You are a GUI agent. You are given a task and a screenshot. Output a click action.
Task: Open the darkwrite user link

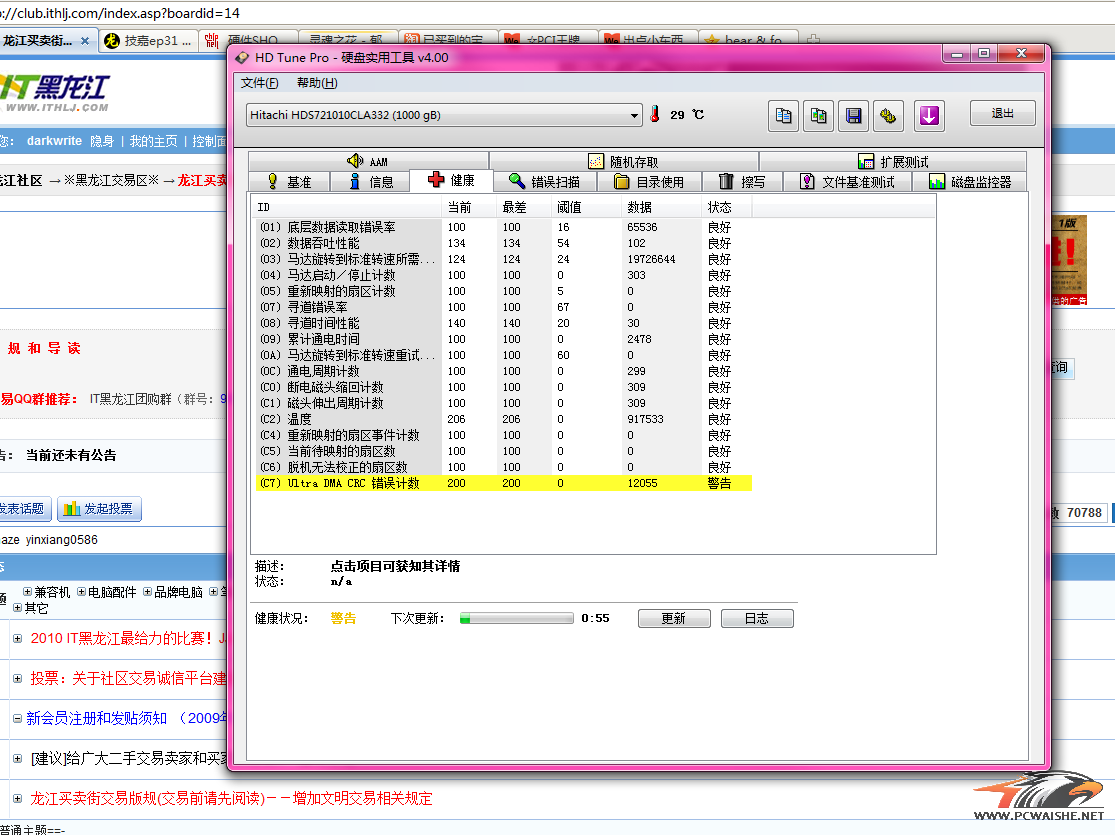tap(54, 141)
